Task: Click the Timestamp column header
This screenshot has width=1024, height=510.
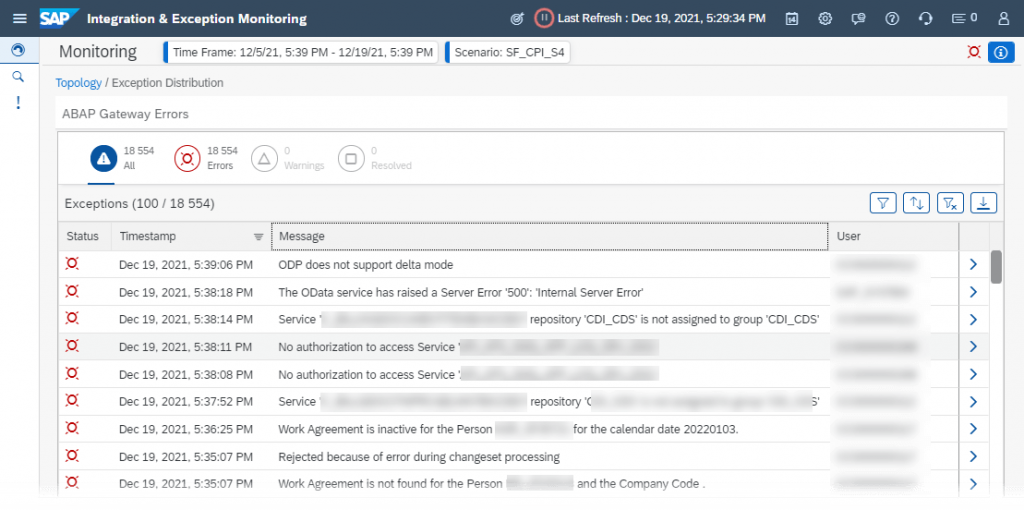Action: [x=191, y=236]
